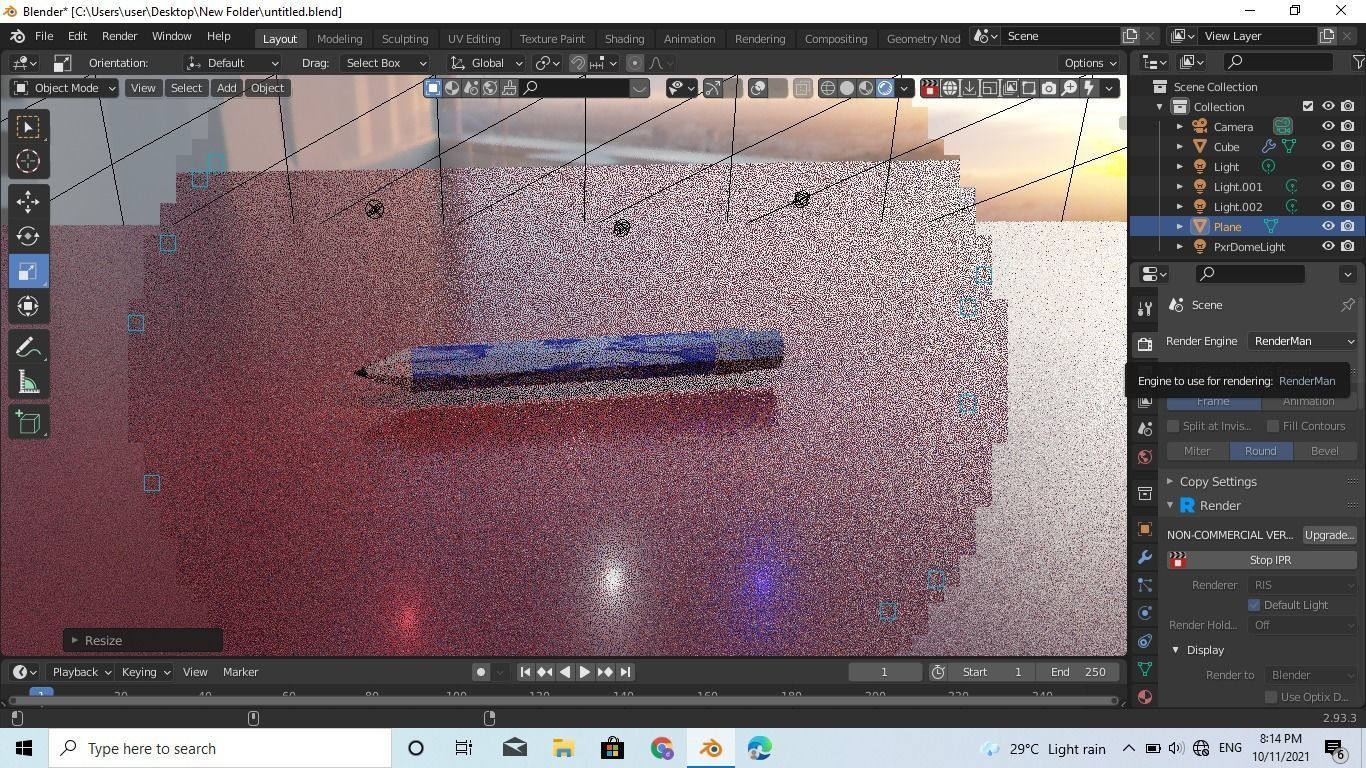Image resolution: width=1366 pixels, height=768 pixels.
Task: Open the File menu
Action: click(44, 36)
